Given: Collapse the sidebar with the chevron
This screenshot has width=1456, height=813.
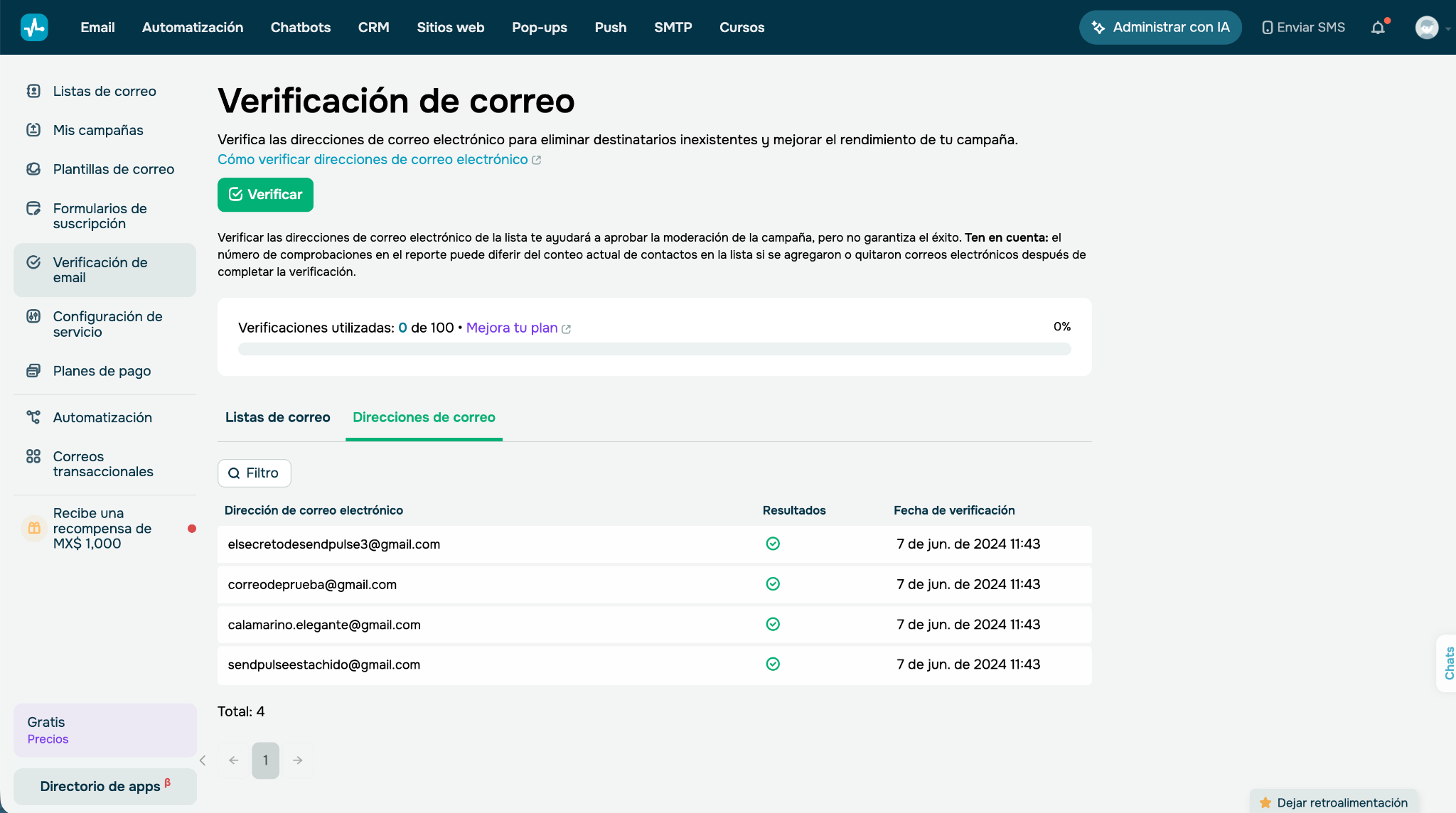Looking at the screenshot, I should tap(203, 760).
